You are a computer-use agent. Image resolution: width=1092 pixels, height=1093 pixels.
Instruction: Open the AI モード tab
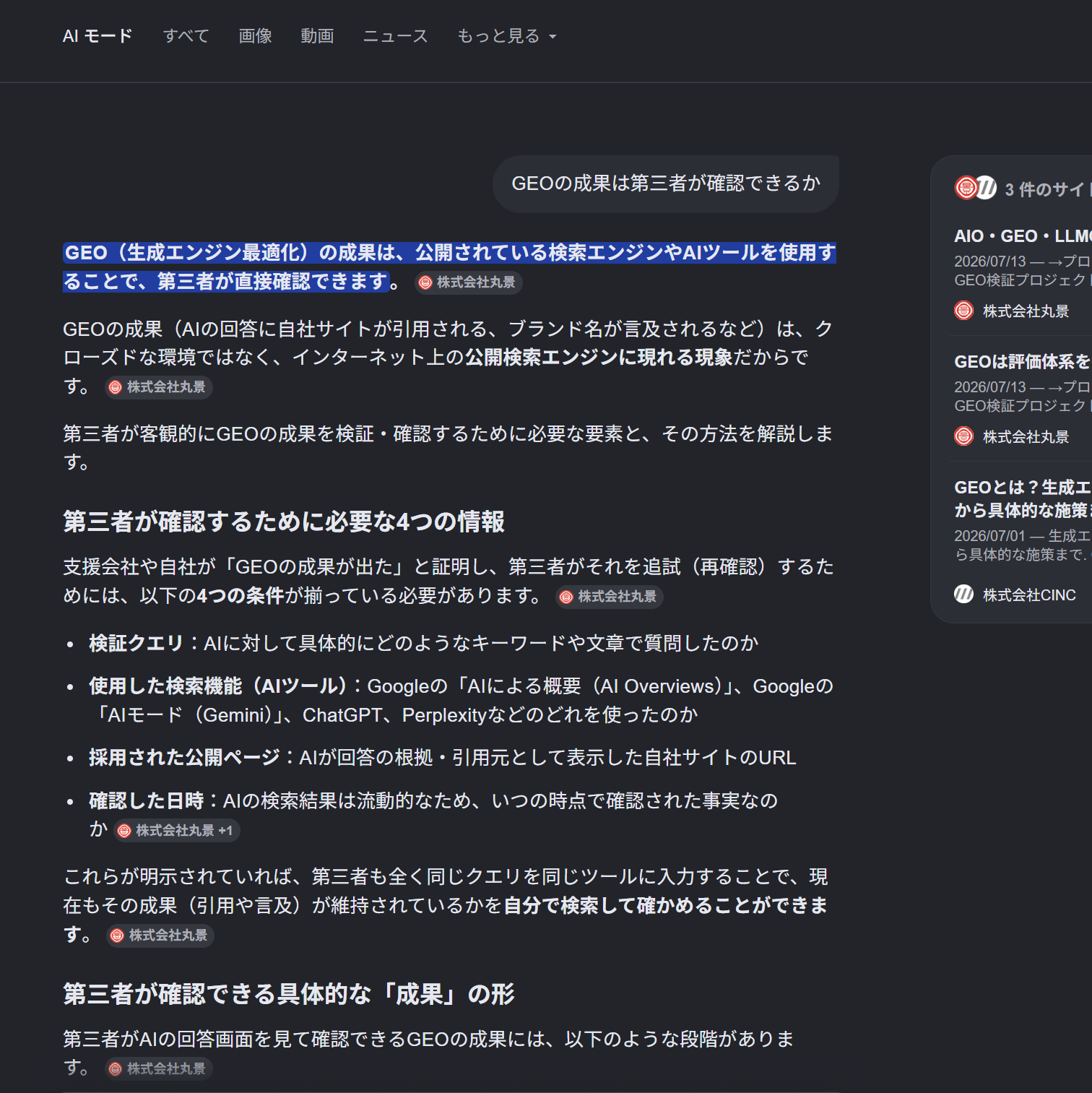(x=97, y=36)
